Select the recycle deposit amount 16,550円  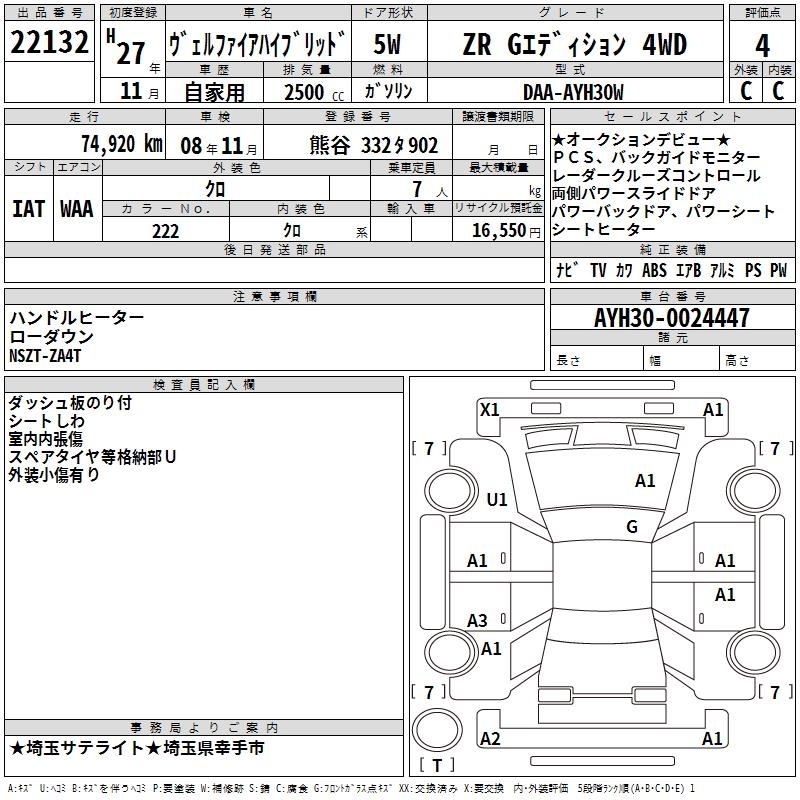click(x=497, y=231)
